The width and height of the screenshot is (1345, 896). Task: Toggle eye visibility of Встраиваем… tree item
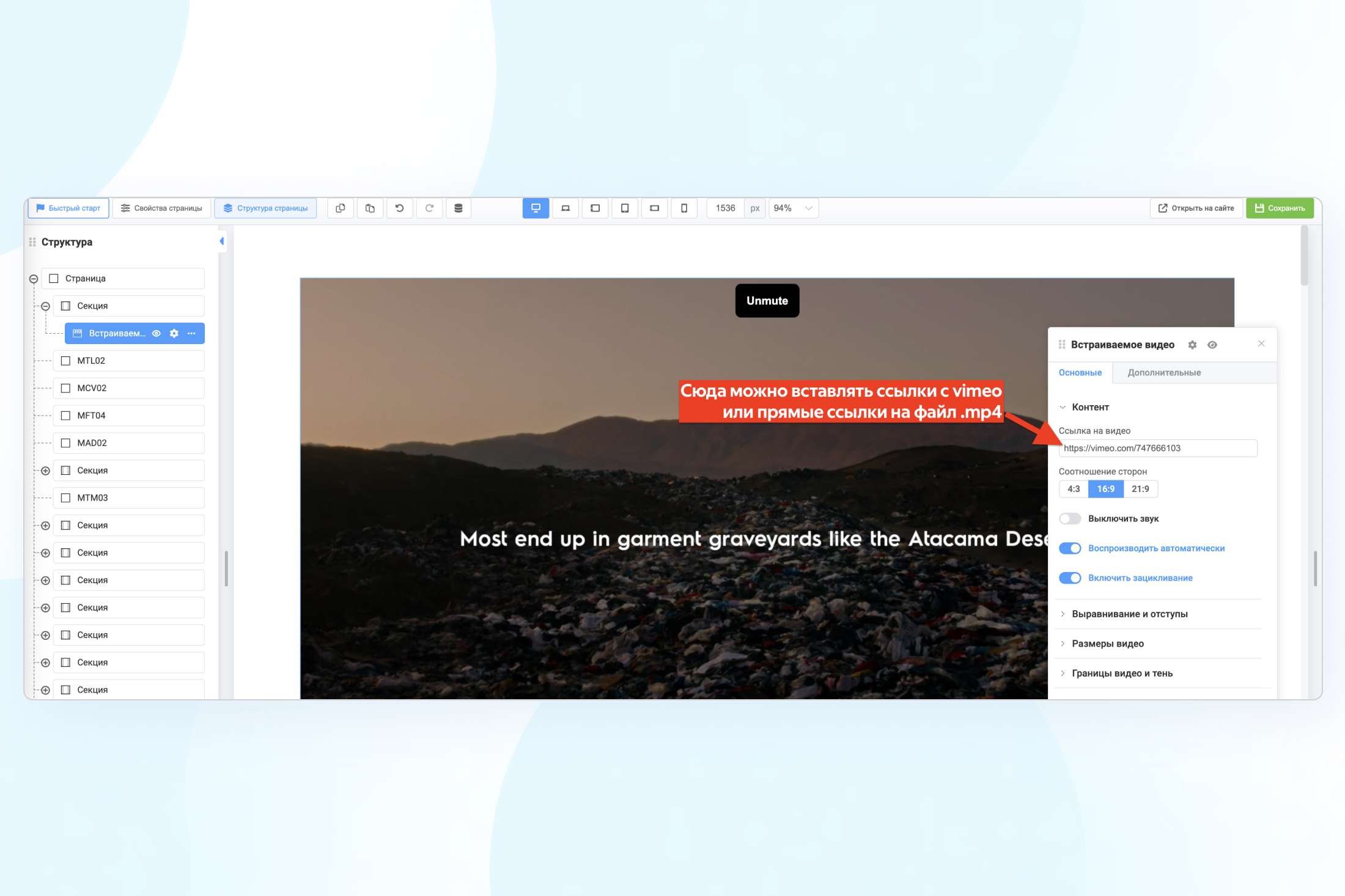(157, 334)
